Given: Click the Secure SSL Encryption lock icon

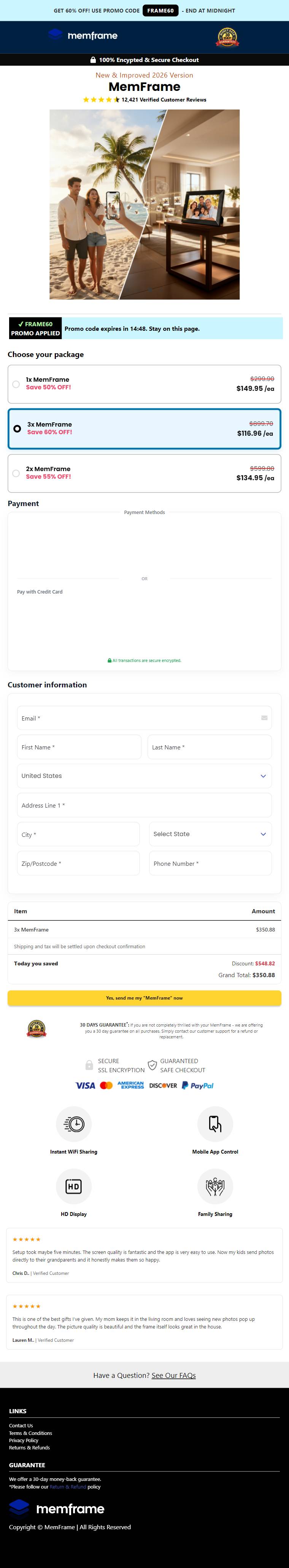Looking at the screenshot, I should pyautogui.click(x=89, y=1066).
